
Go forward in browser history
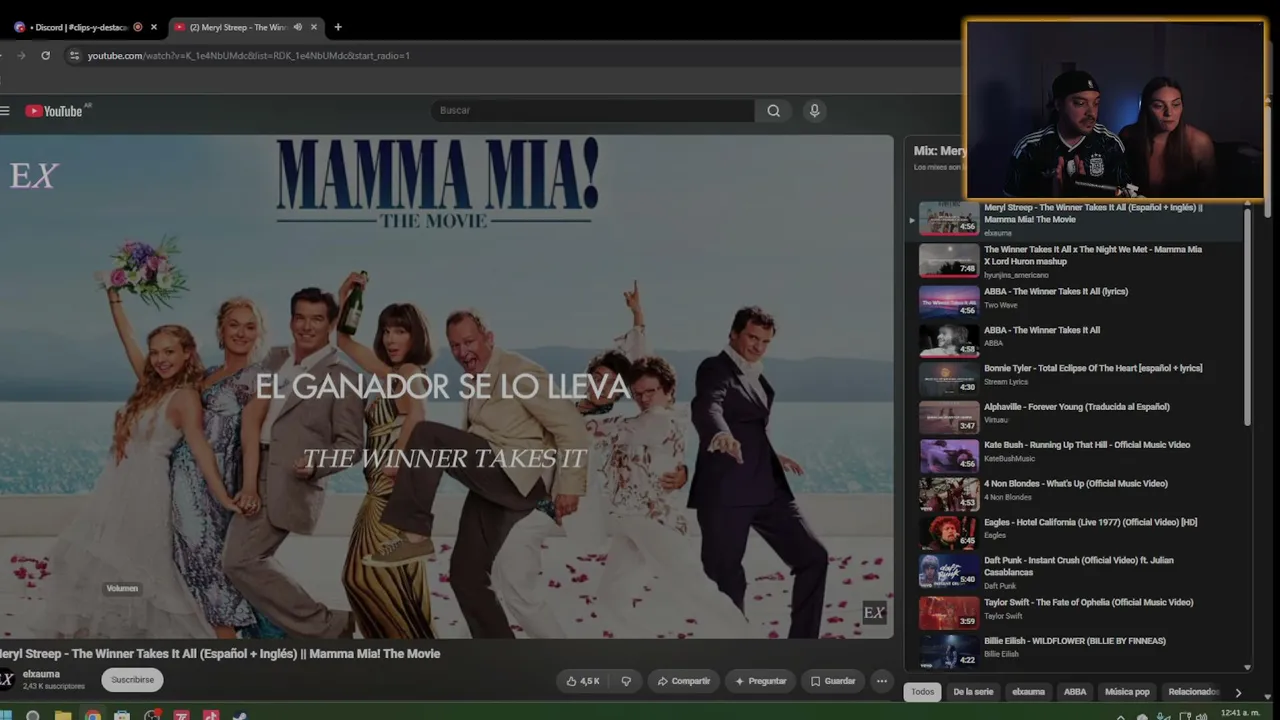21,56
